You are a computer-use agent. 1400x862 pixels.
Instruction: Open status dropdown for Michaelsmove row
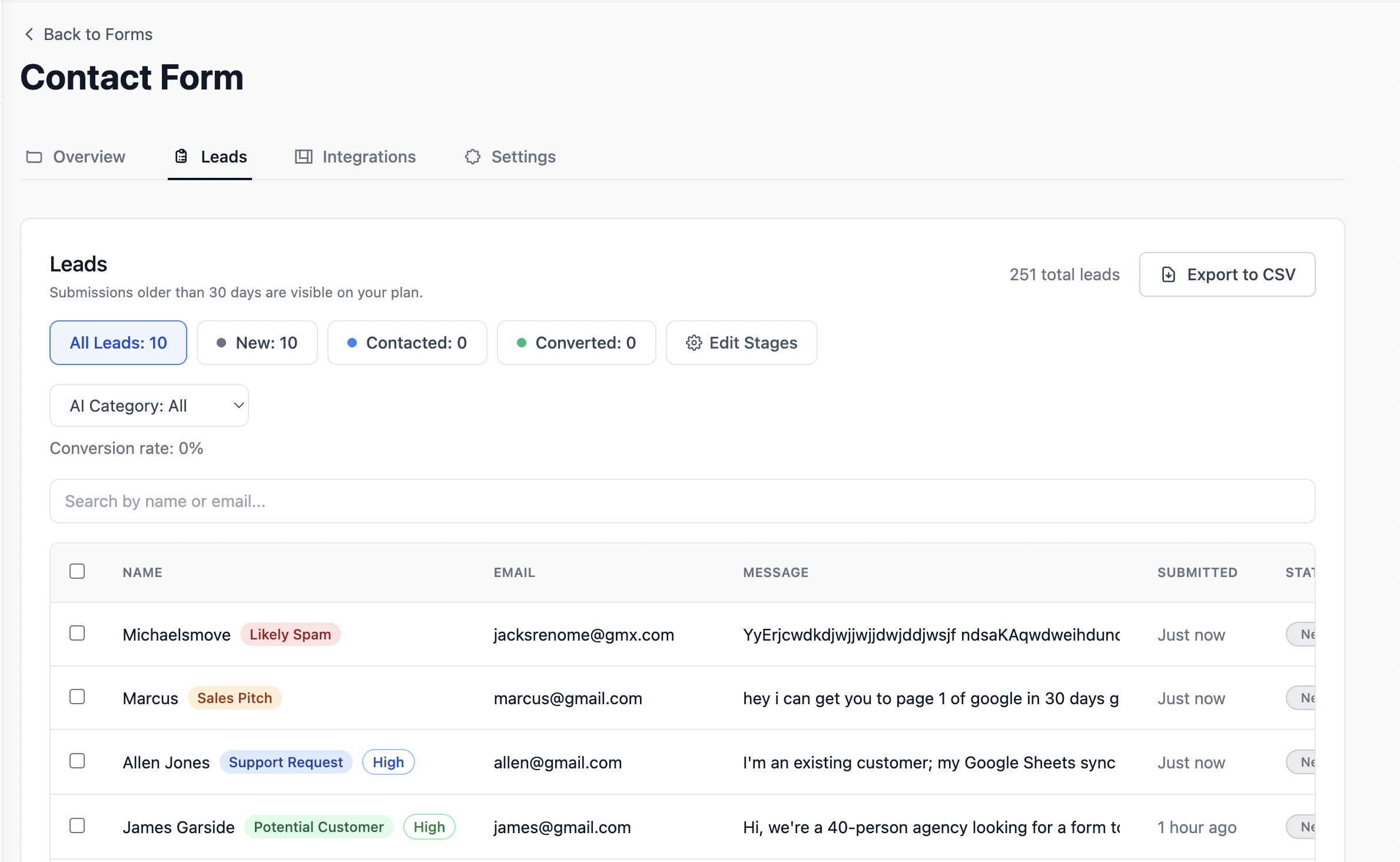1300,634
